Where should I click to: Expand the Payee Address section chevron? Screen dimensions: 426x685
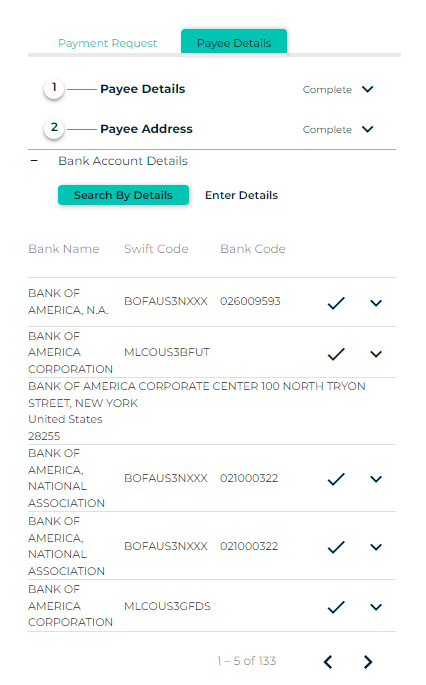(x=368, y=129)
